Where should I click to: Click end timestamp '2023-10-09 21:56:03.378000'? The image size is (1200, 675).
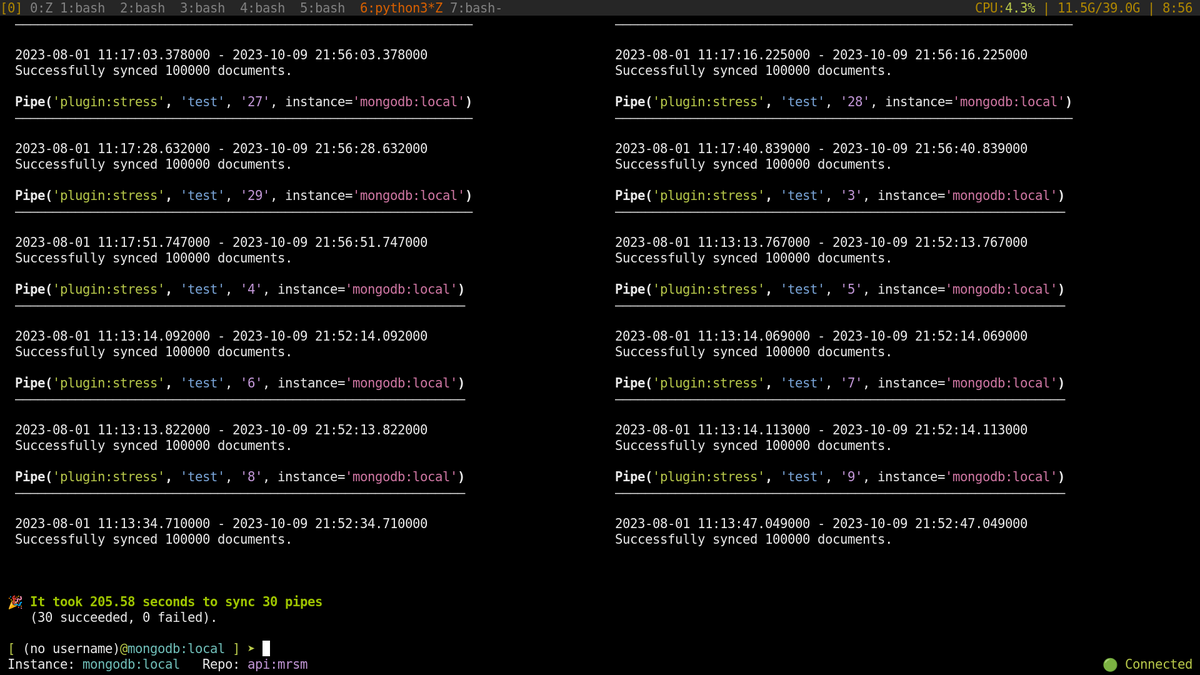click(330, 55)
